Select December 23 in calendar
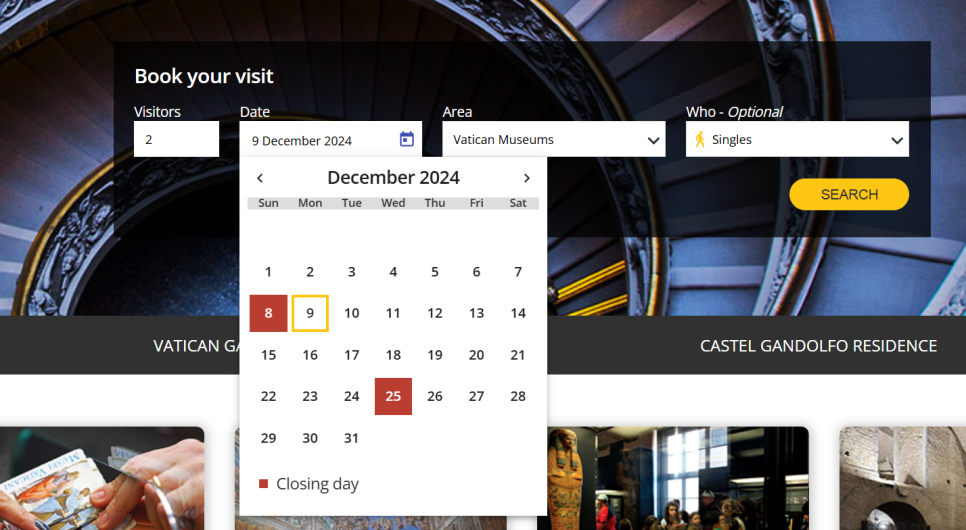The image size is (966, 530). (x=310, y=396)
